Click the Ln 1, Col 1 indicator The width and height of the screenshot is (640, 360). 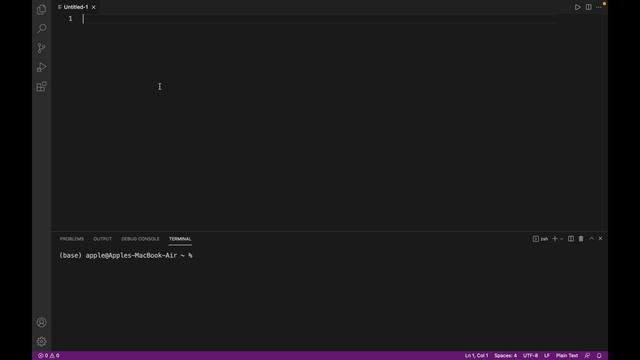(x=476, y=356)
